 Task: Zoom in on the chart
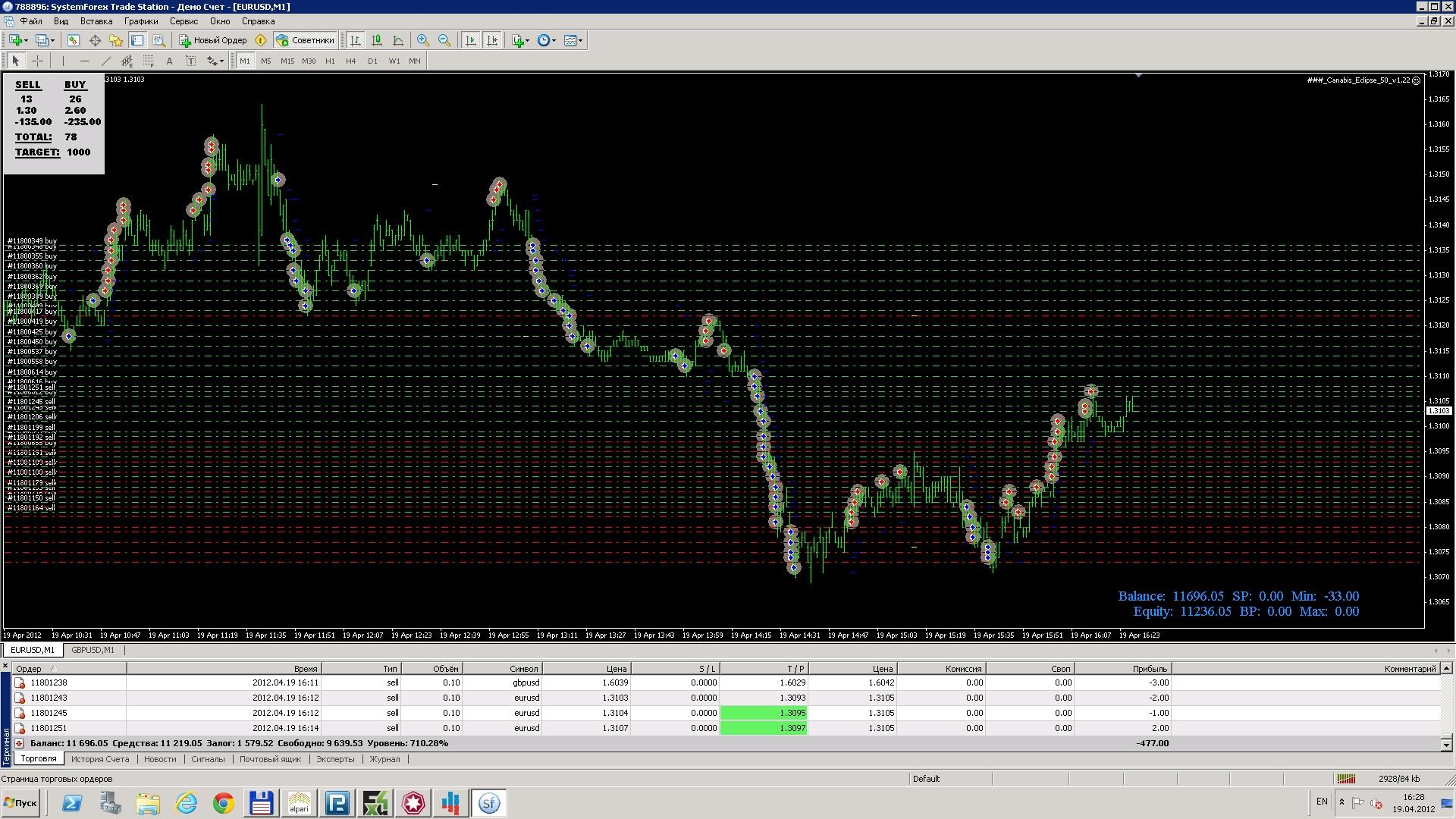(423, 40)
